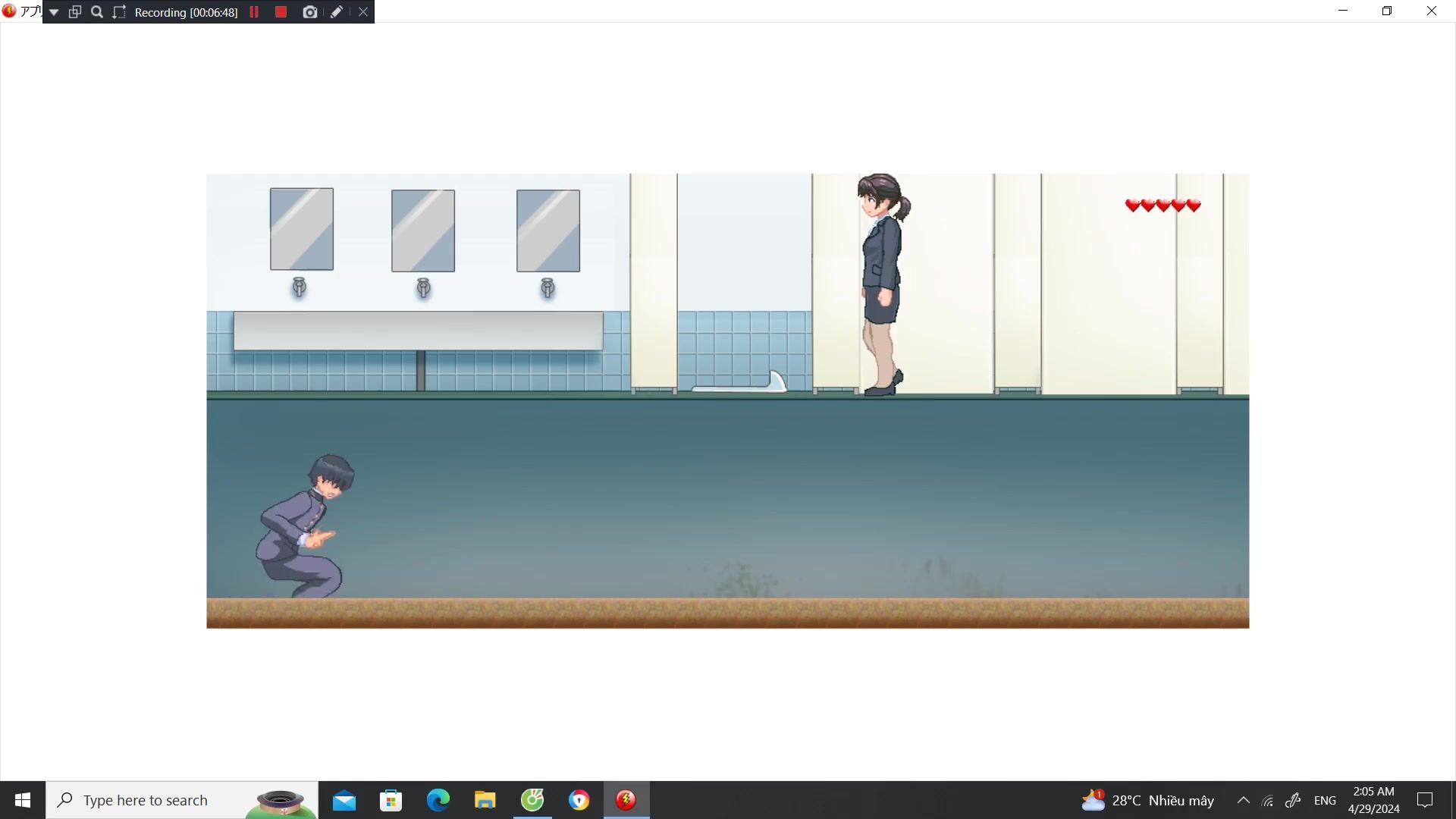The width and height of the screenshot is (1456, 819).
Task: Click the Wi-Fi network tray icon
Action: coord(1267,800)
